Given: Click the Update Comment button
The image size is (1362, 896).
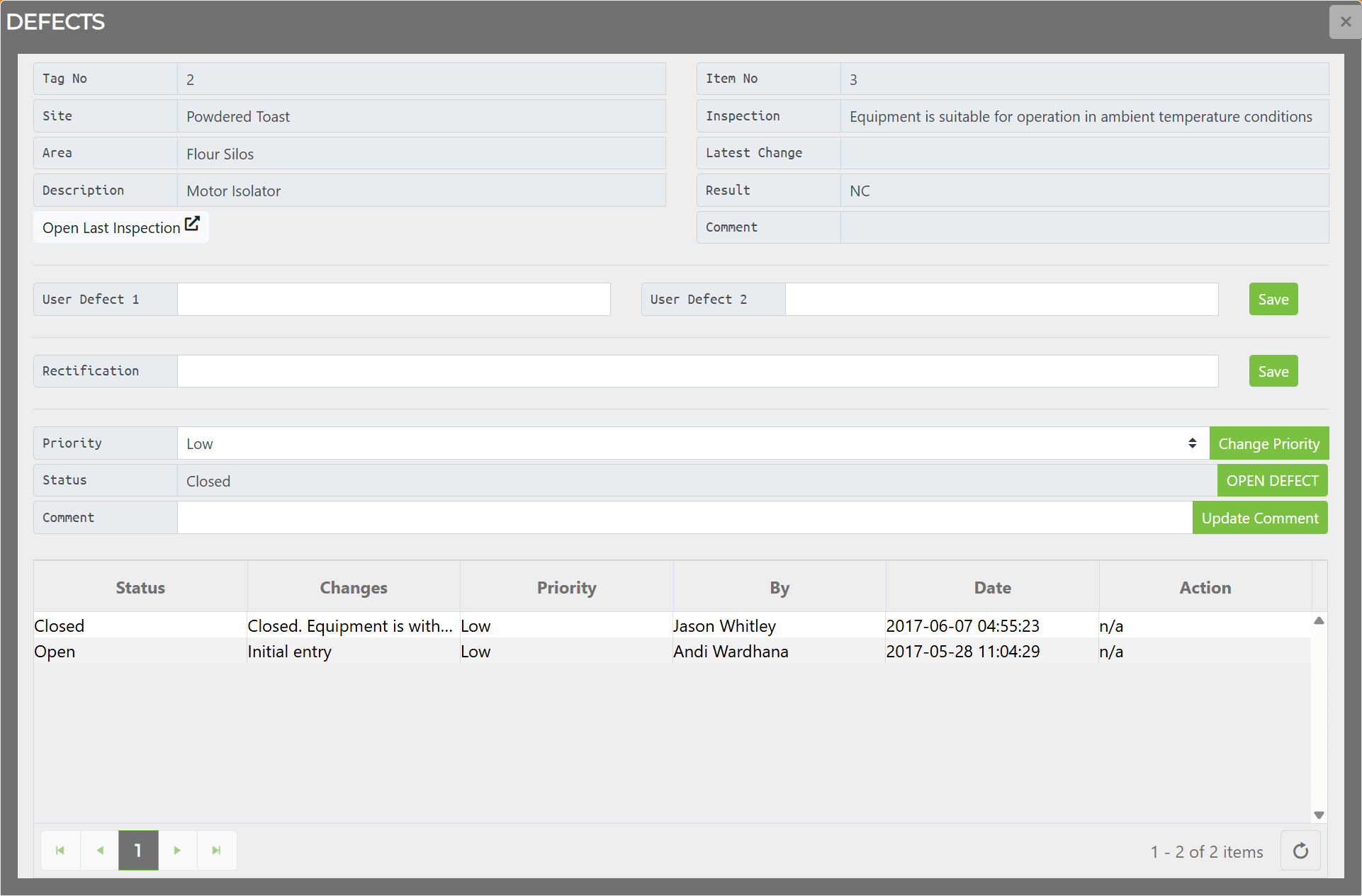Looking at the screenshot, I should (1260, 518).
